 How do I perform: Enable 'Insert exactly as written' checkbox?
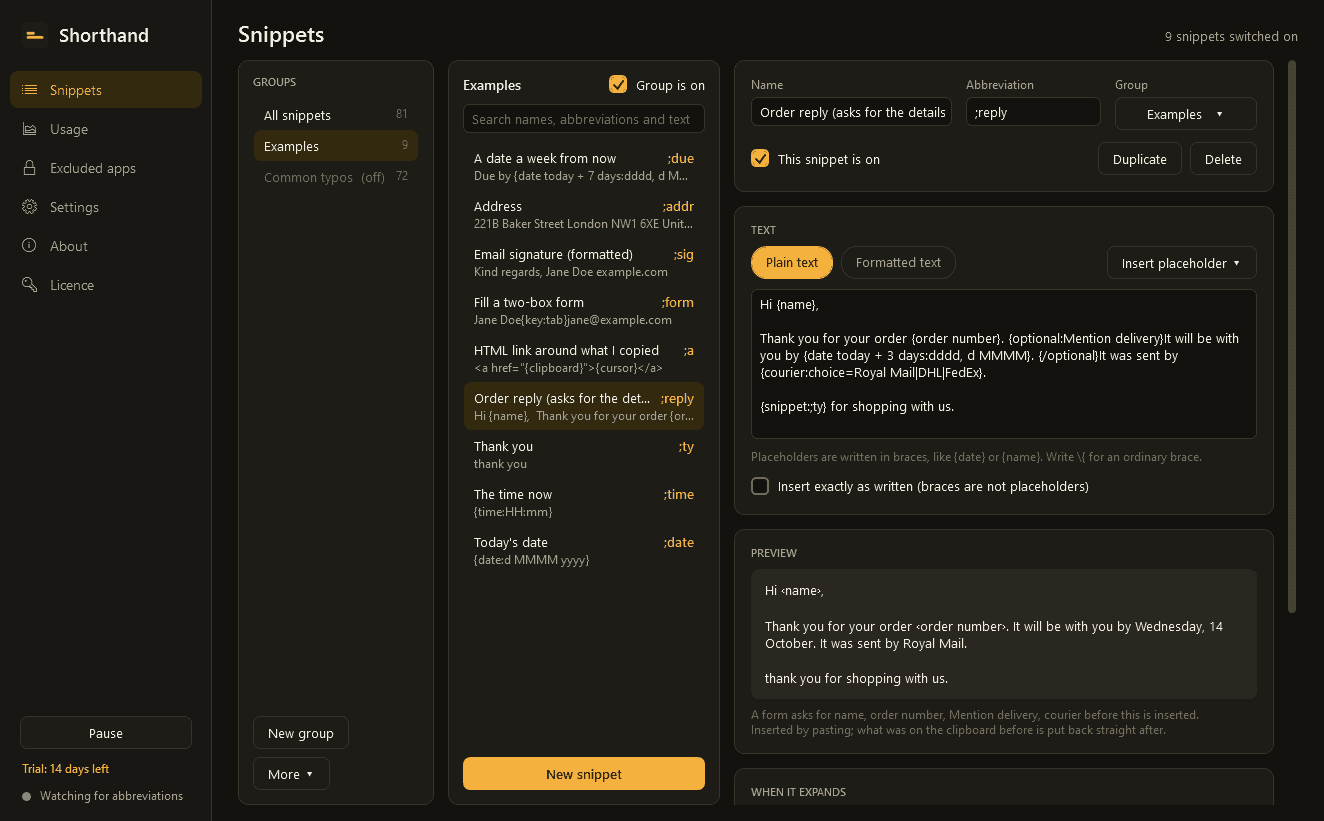760,486
